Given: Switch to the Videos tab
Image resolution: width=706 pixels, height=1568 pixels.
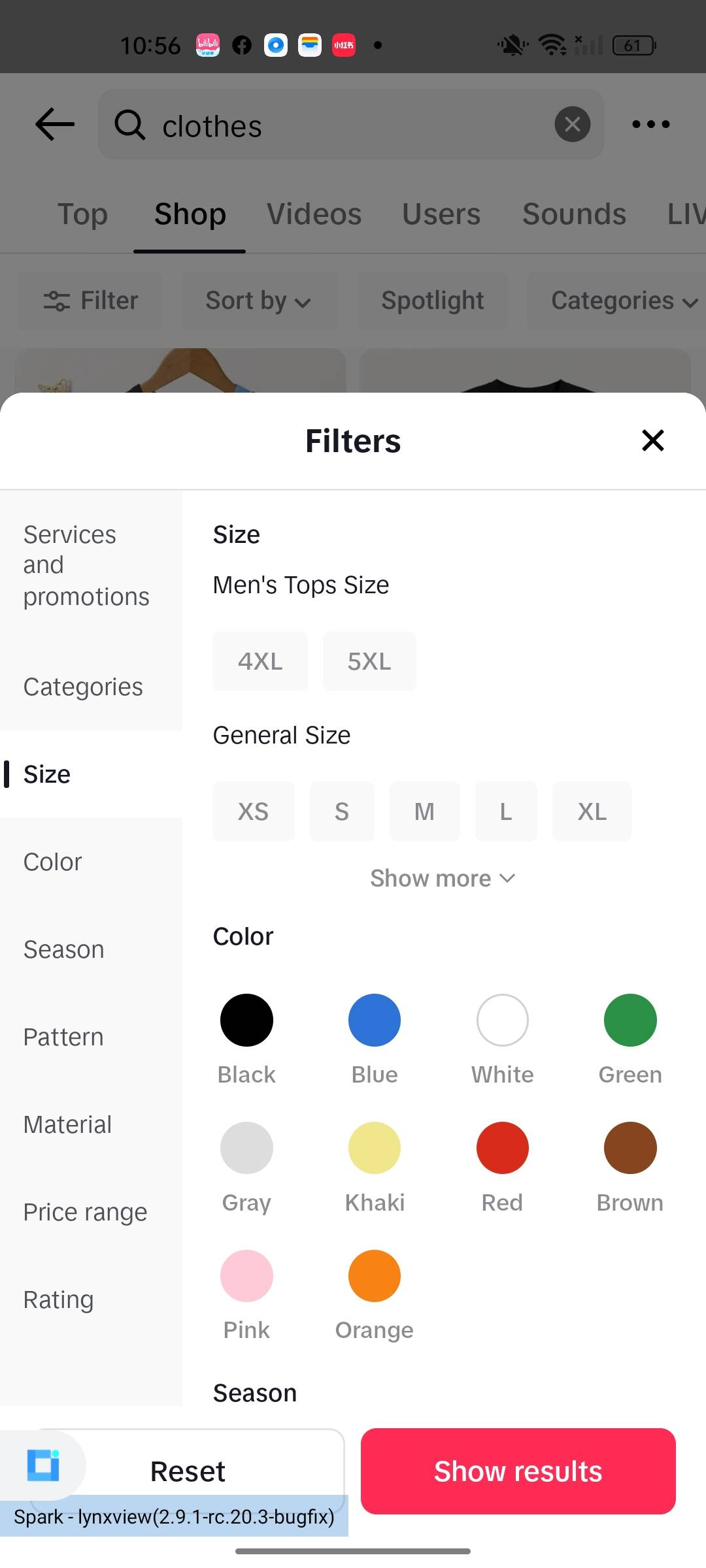Looking at the screenshot, I should pyautogui.click(x=314, y=214).
